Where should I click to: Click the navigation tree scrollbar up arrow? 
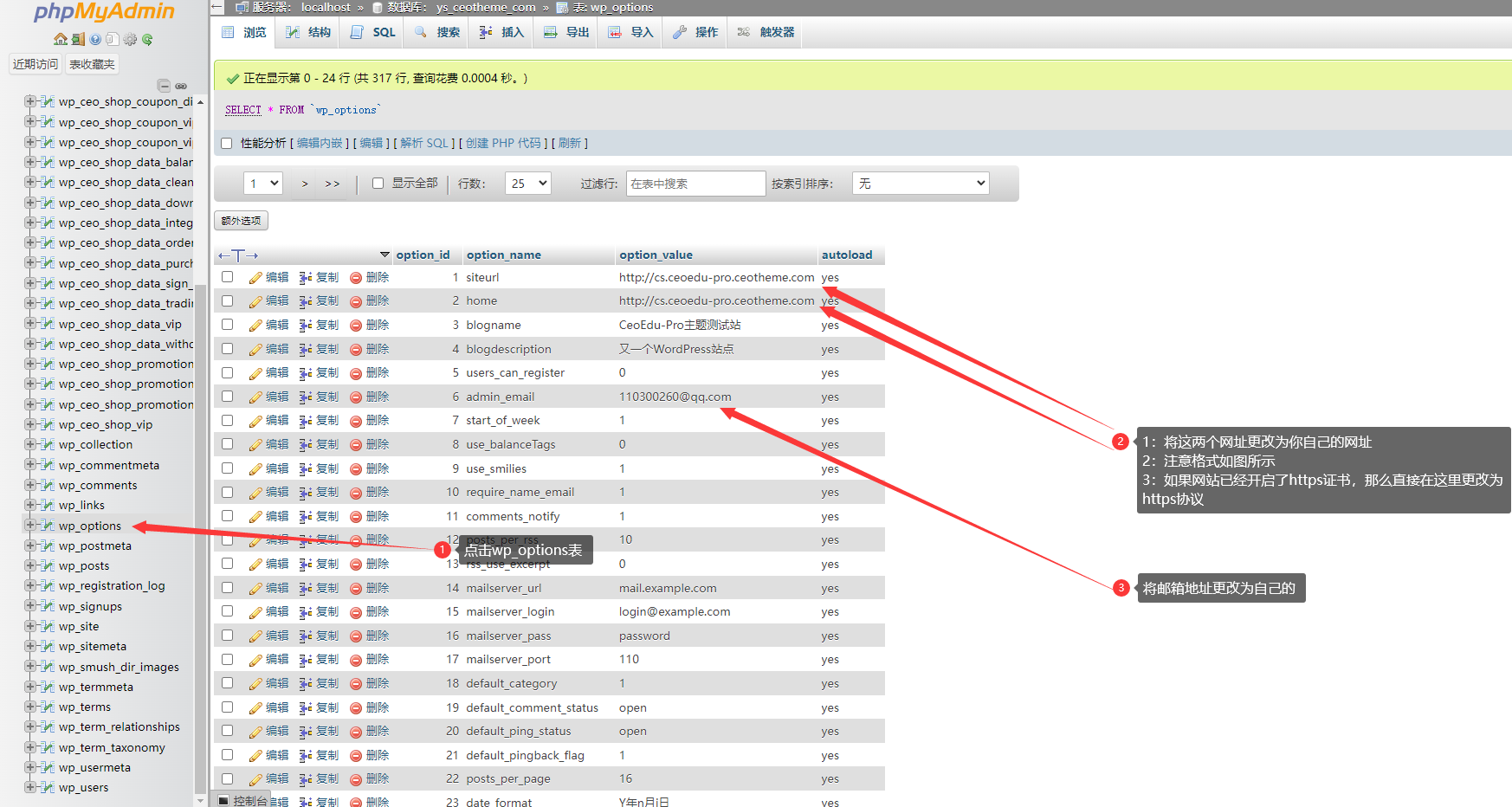[201, 102]
